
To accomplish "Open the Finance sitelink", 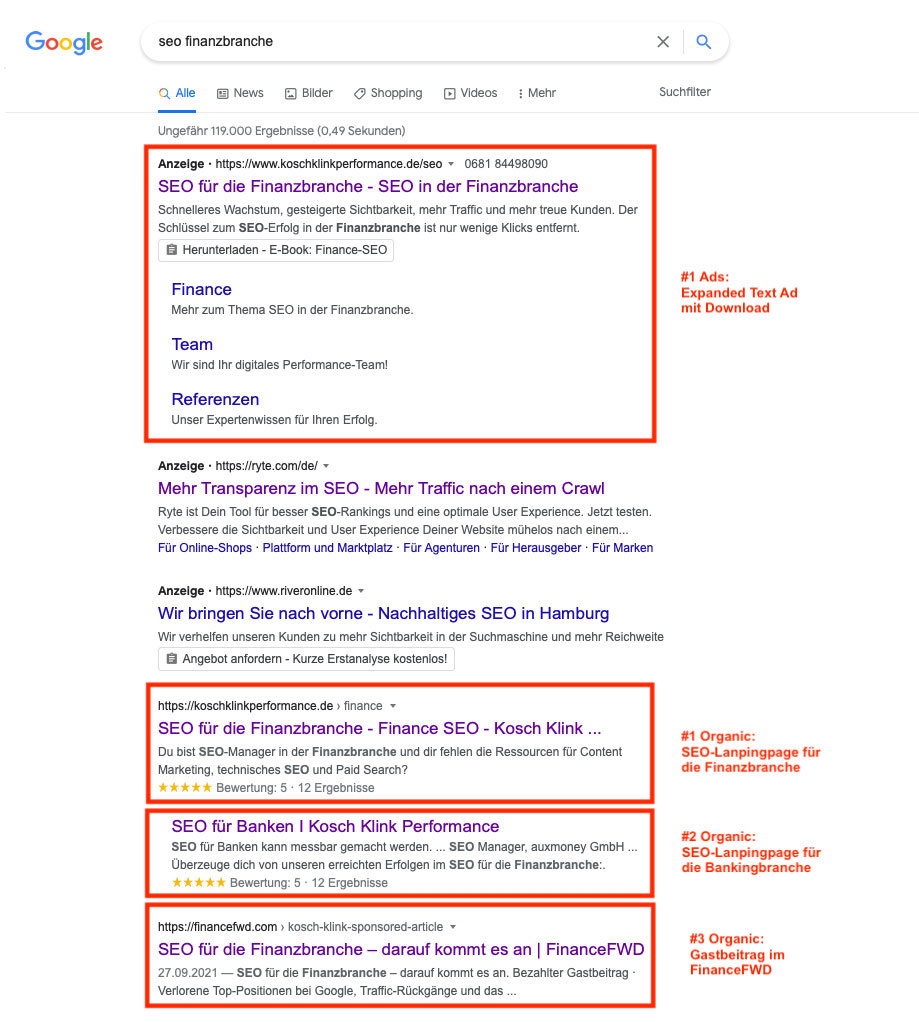I will (201, 289).
